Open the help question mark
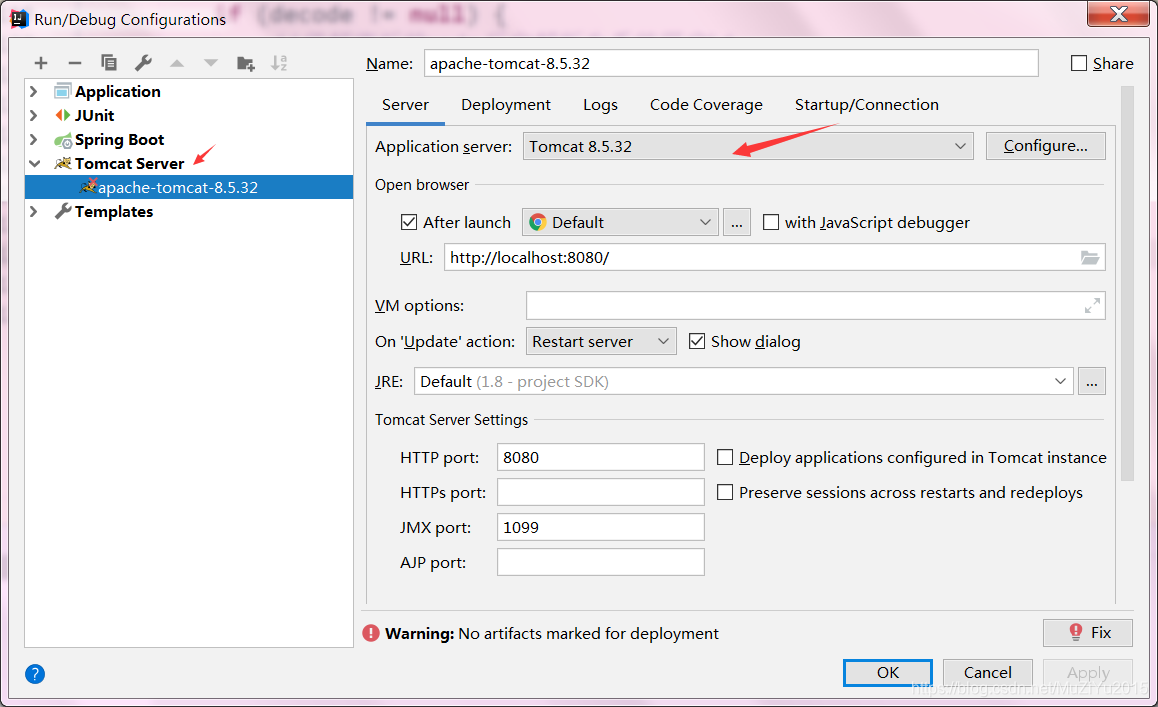This screenshot has height=707, width=1158. pyautogui.click(x=35, y=674)
